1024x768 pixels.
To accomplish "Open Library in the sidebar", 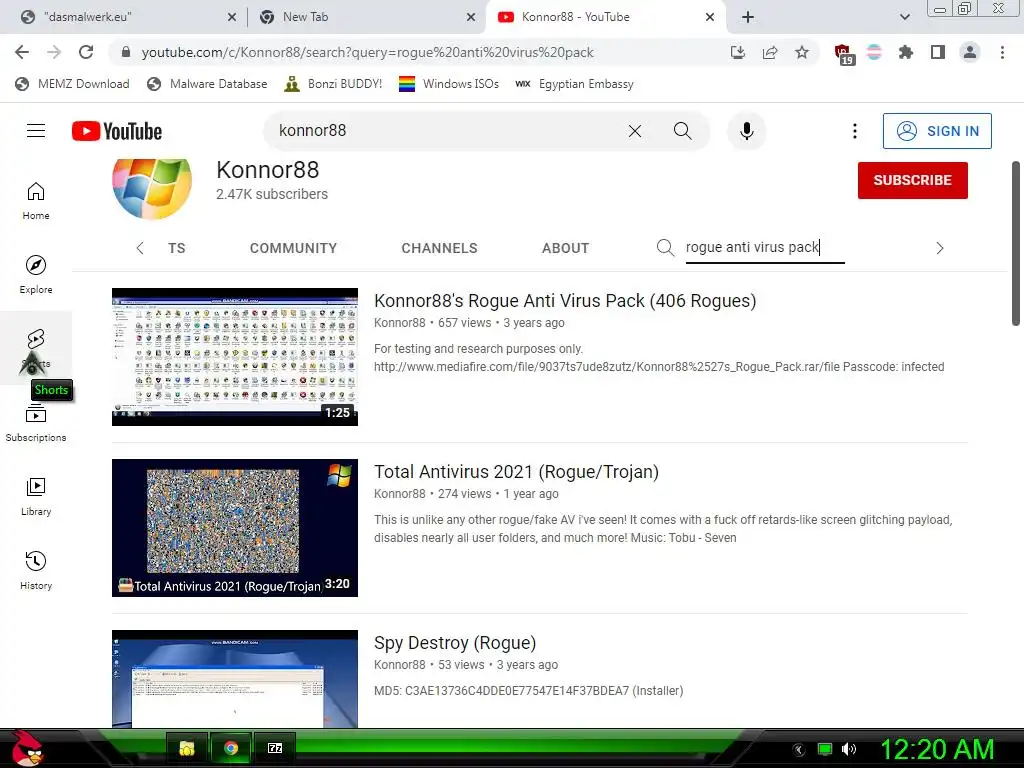I will [36, 497].
